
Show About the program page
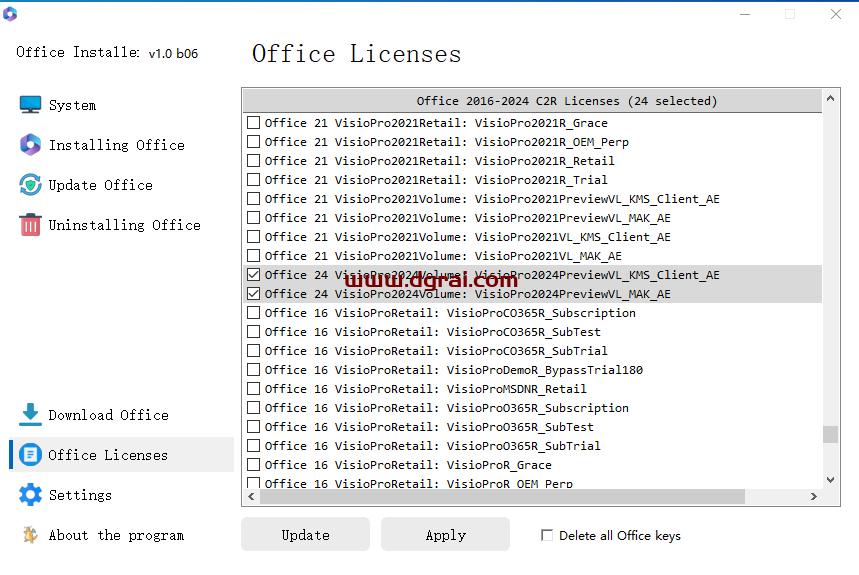click(x=116, y=535)
